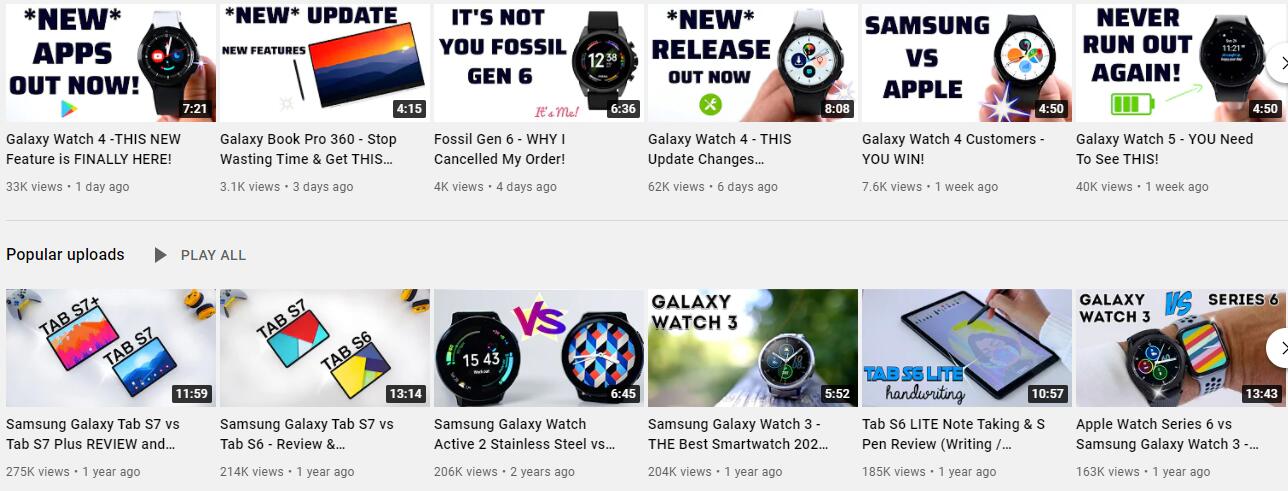Click title 'Fossil Gen 6 - WHY I Cancelled'
This screenshot has height=491, width=1288.
coord(500,149)
